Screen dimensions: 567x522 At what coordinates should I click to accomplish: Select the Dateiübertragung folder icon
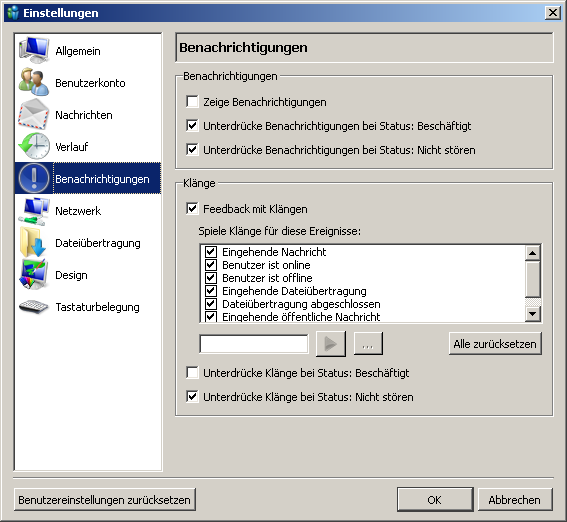(34, 243)
